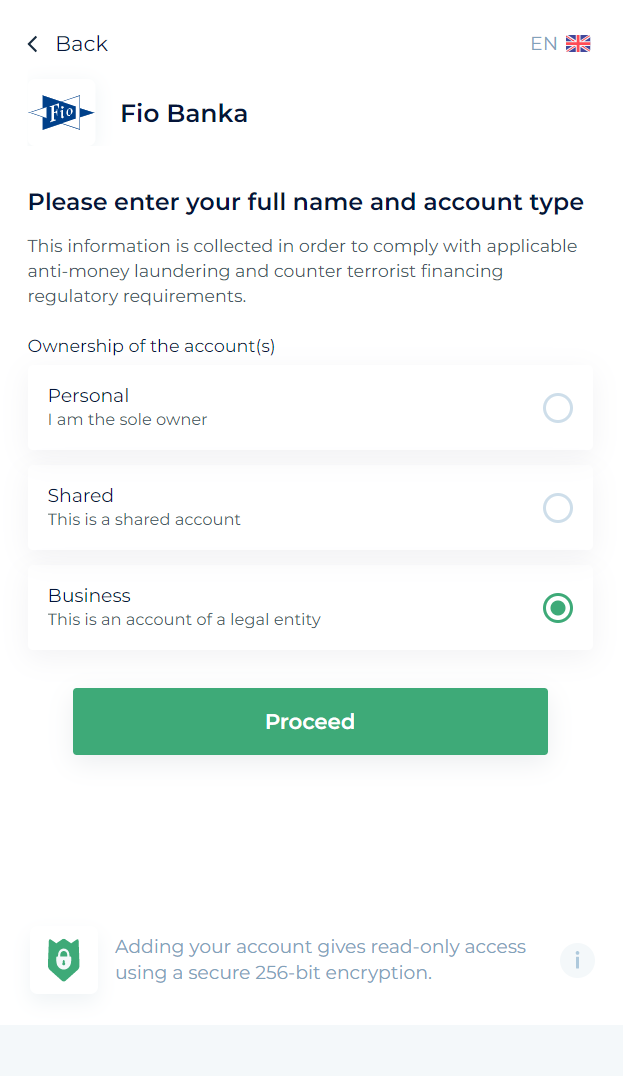Click the Fio Banka bank name title
Viewport: 623px width, 1076px height.
pyautogui.click(x=184, y=113)
